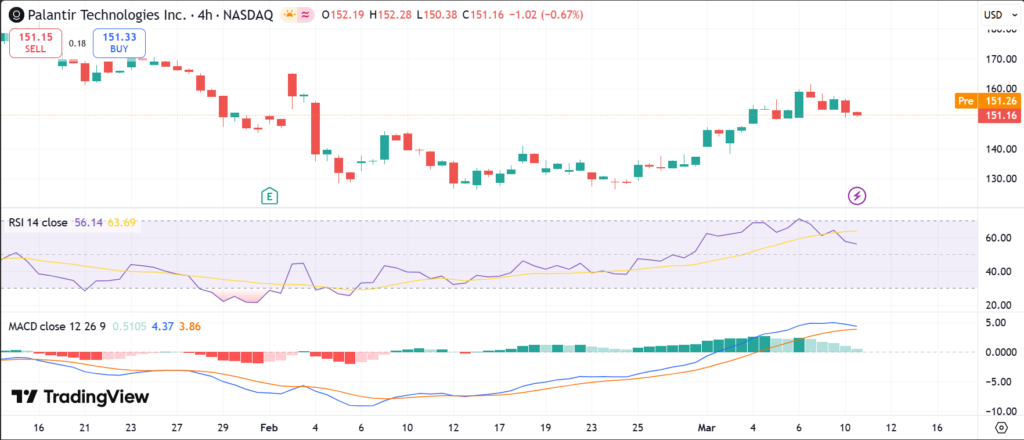Click the Feb label on time axis

(268, 426)
